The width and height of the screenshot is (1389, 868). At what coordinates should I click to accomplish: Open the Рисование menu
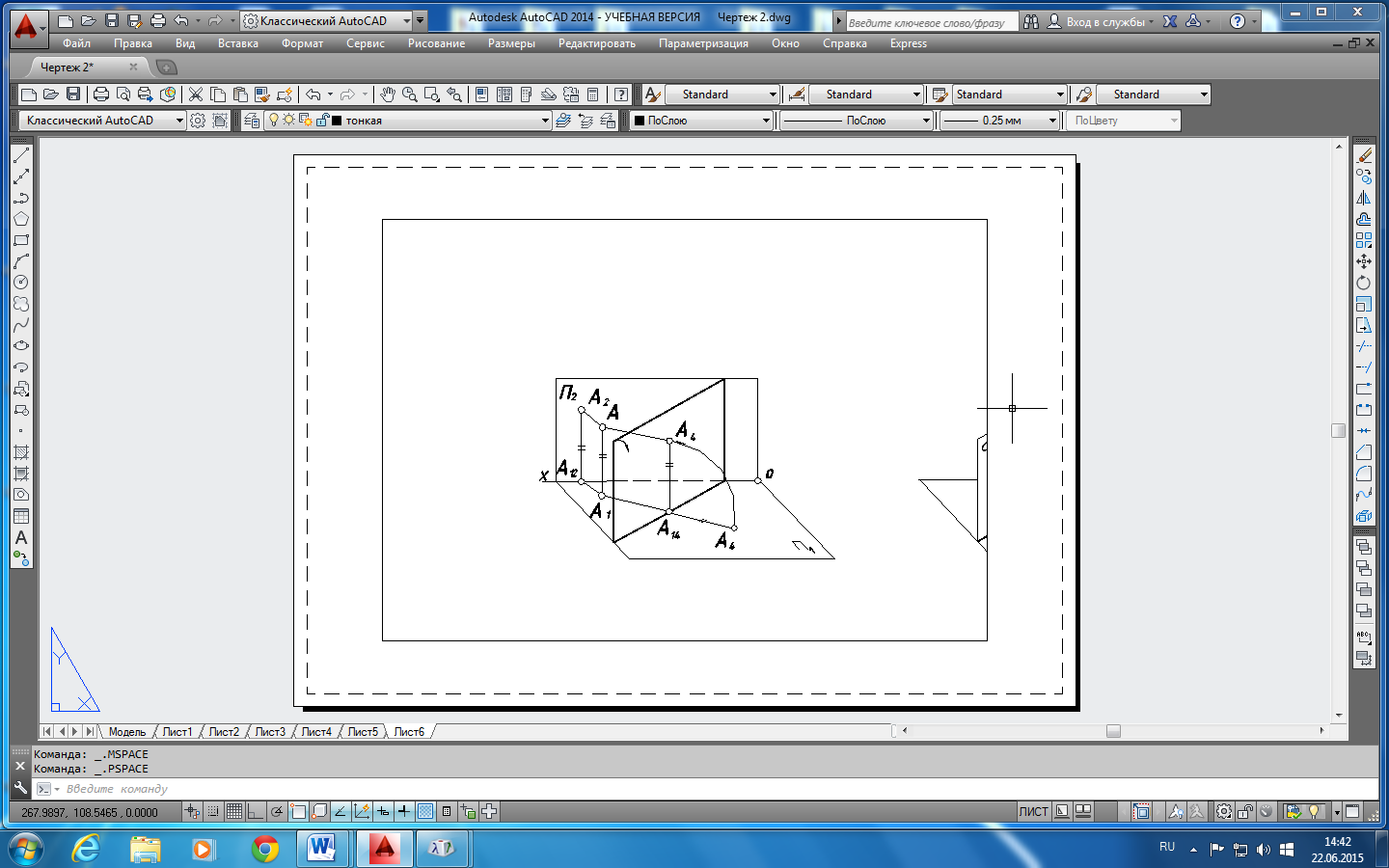436,43
